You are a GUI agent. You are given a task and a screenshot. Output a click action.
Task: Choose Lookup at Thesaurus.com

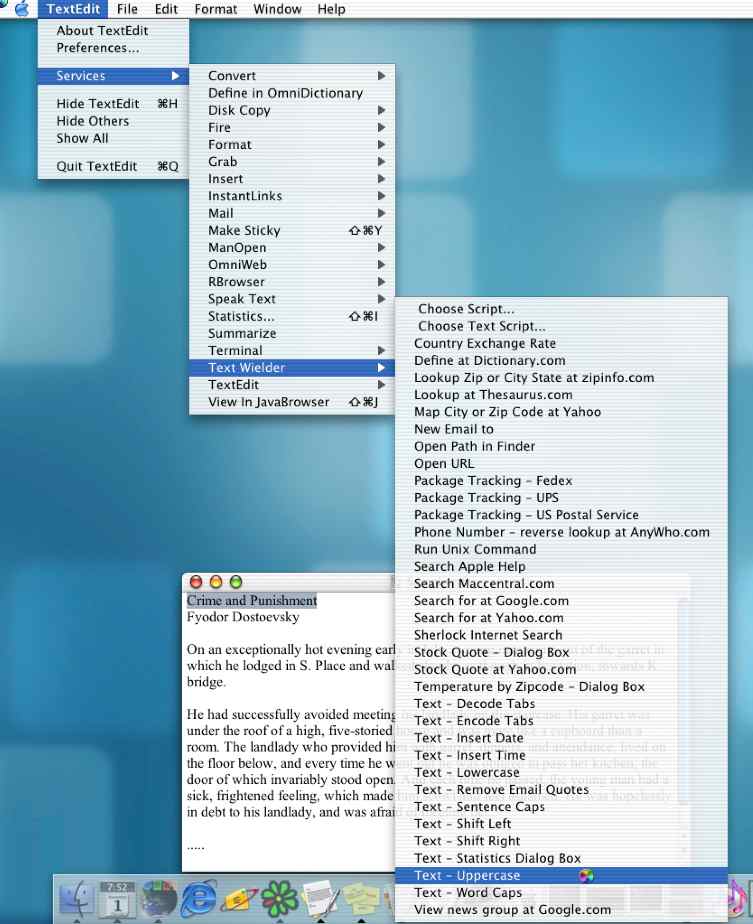click(562, 395)
